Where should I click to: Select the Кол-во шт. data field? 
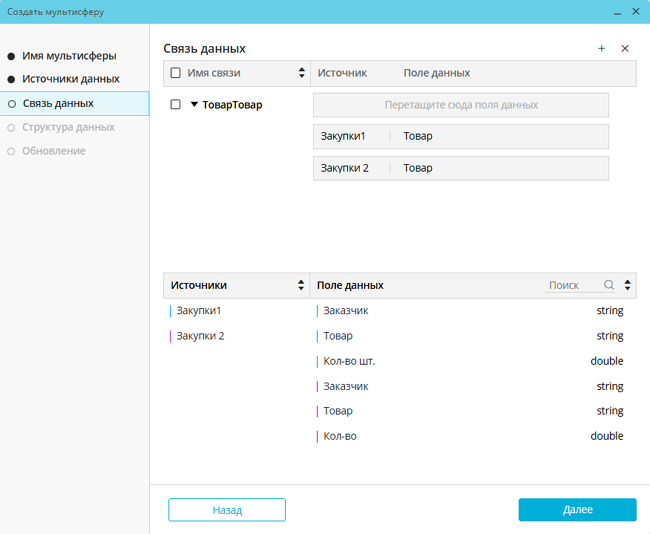[349, 361]
